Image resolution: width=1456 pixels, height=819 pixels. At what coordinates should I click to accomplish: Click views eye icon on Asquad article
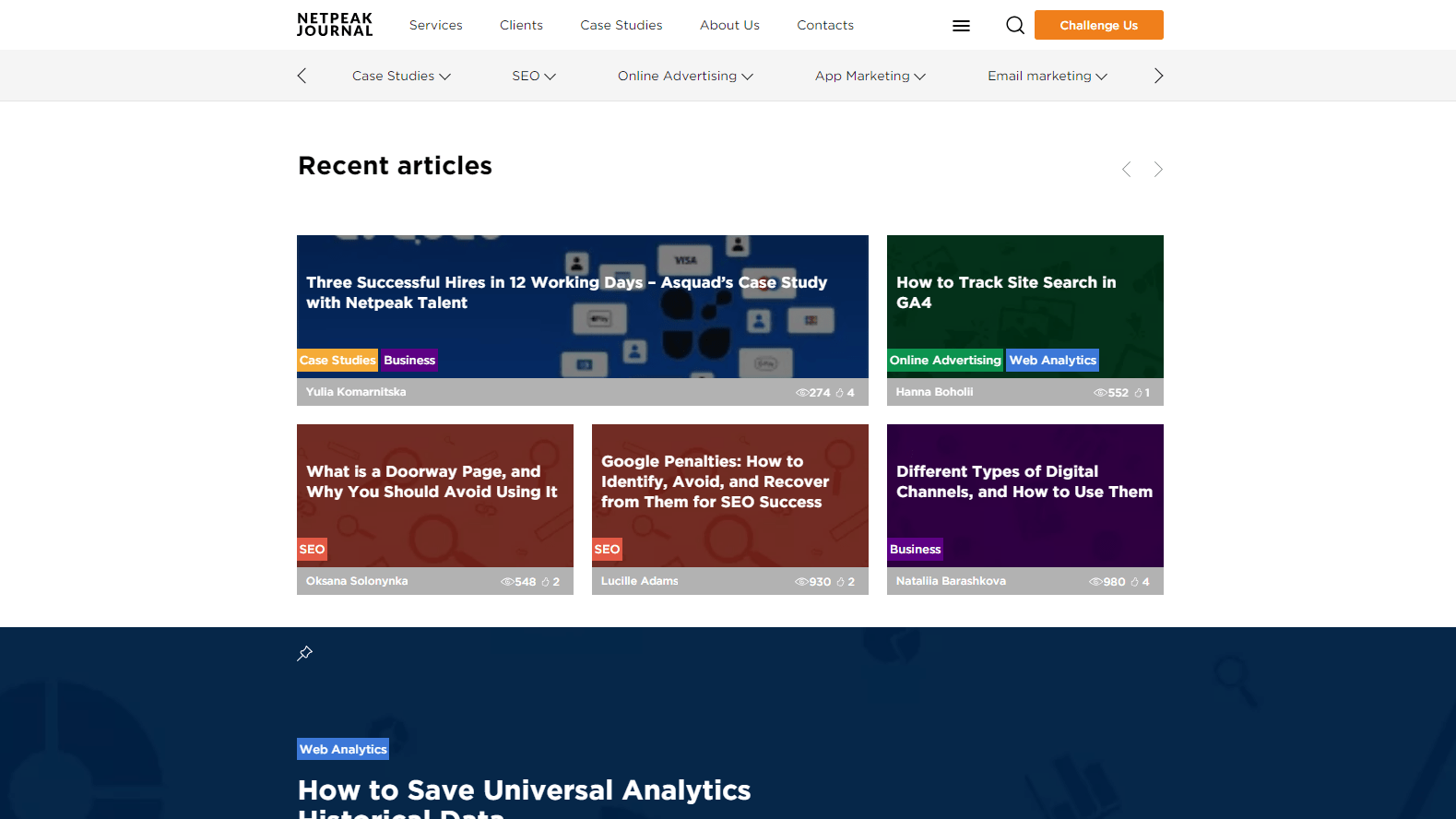(801, 393)
